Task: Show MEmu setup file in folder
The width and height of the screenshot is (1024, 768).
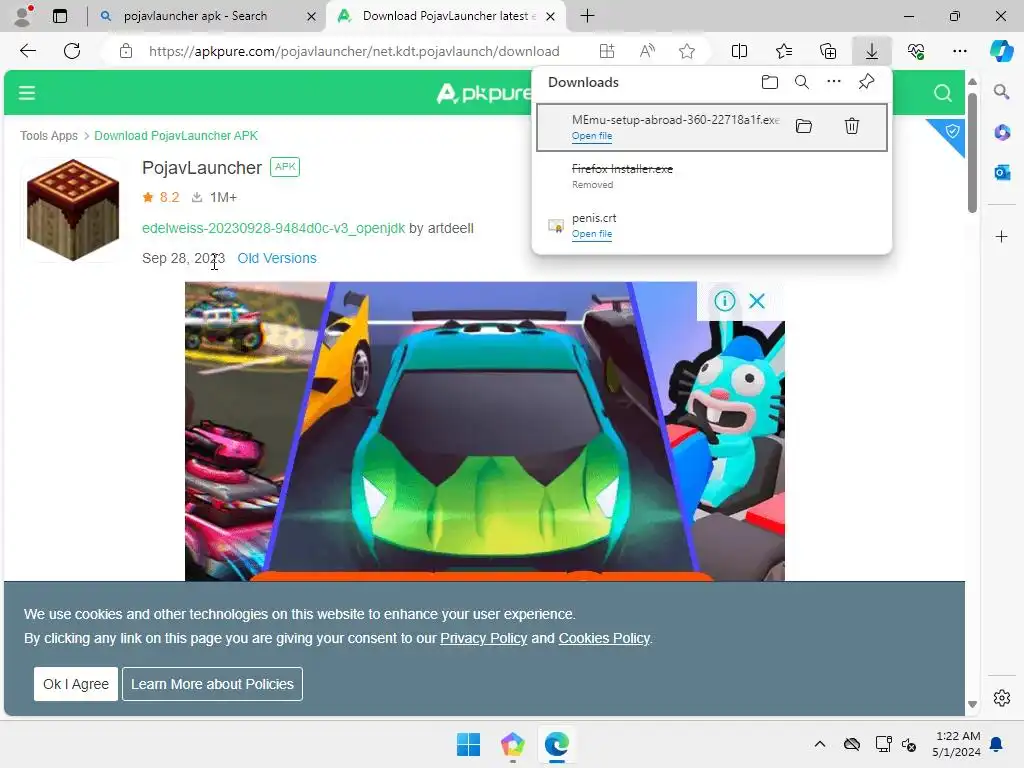Action: tap(804, 126)
